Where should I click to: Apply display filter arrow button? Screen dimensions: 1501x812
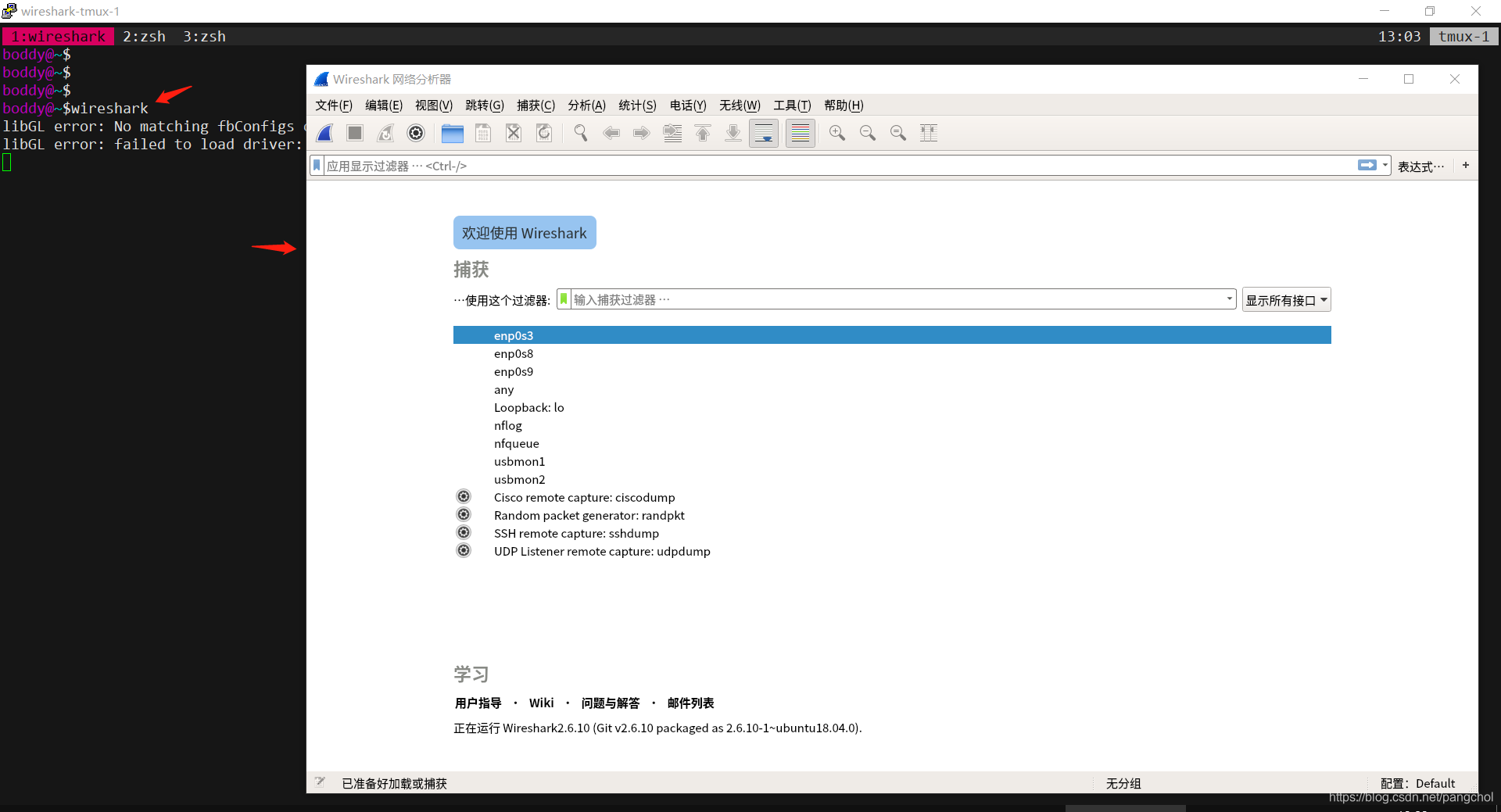1367,165
